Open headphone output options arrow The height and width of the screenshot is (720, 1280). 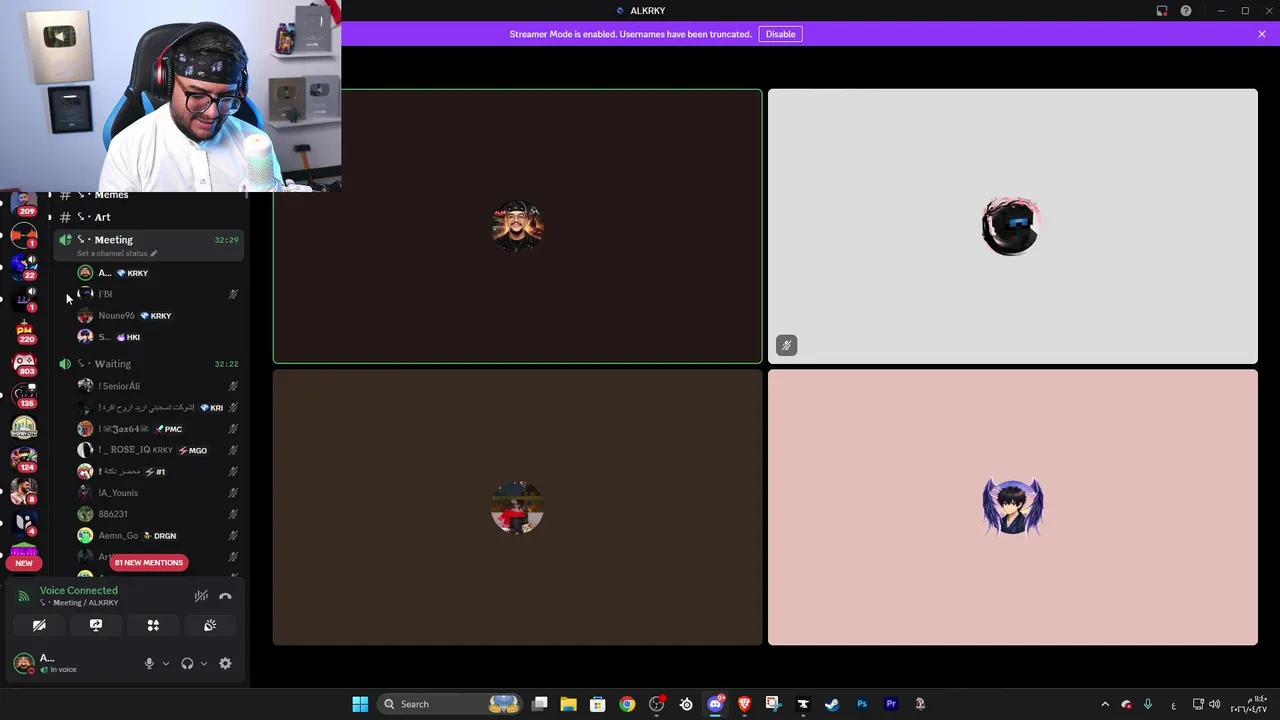[204, 663]
